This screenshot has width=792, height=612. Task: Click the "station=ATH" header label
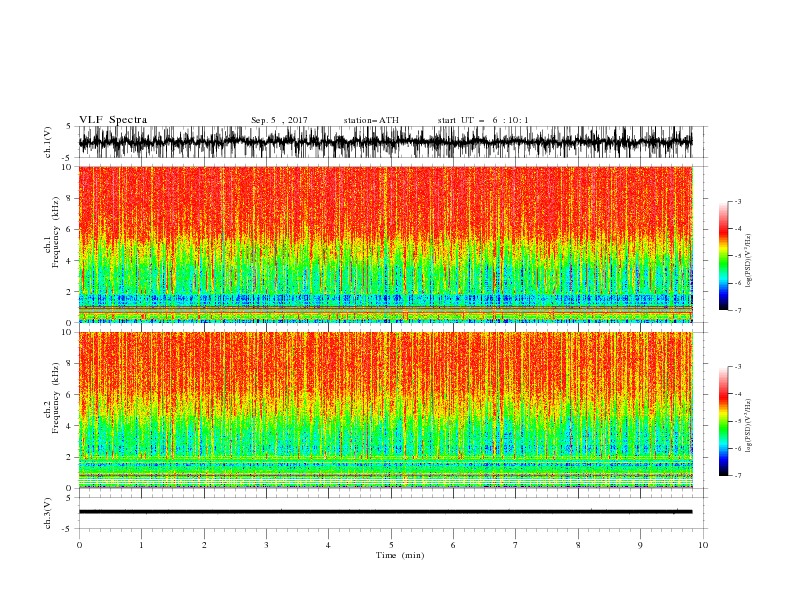point(371,120)
